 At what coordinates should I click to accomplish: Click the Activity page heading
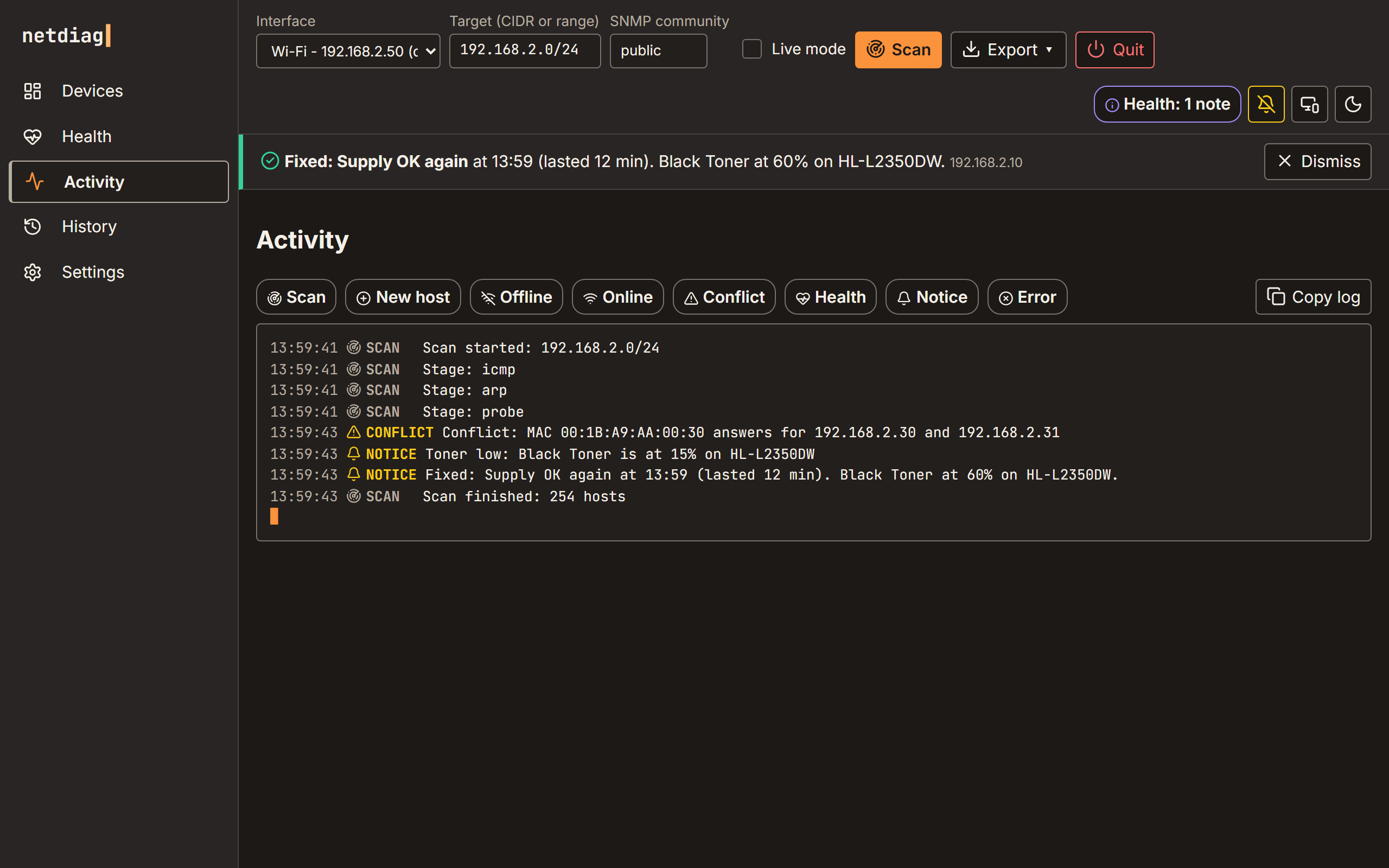coord(302,240)
